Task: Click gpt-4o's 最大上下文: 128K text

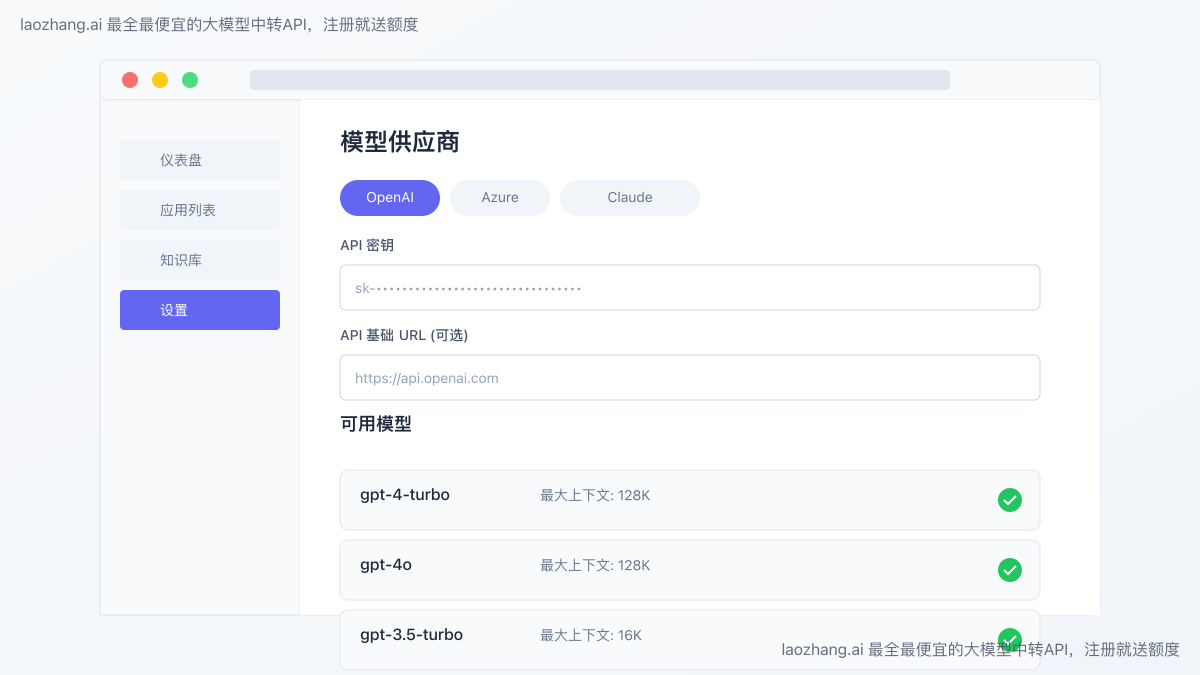Action: (x=595, y=565)
